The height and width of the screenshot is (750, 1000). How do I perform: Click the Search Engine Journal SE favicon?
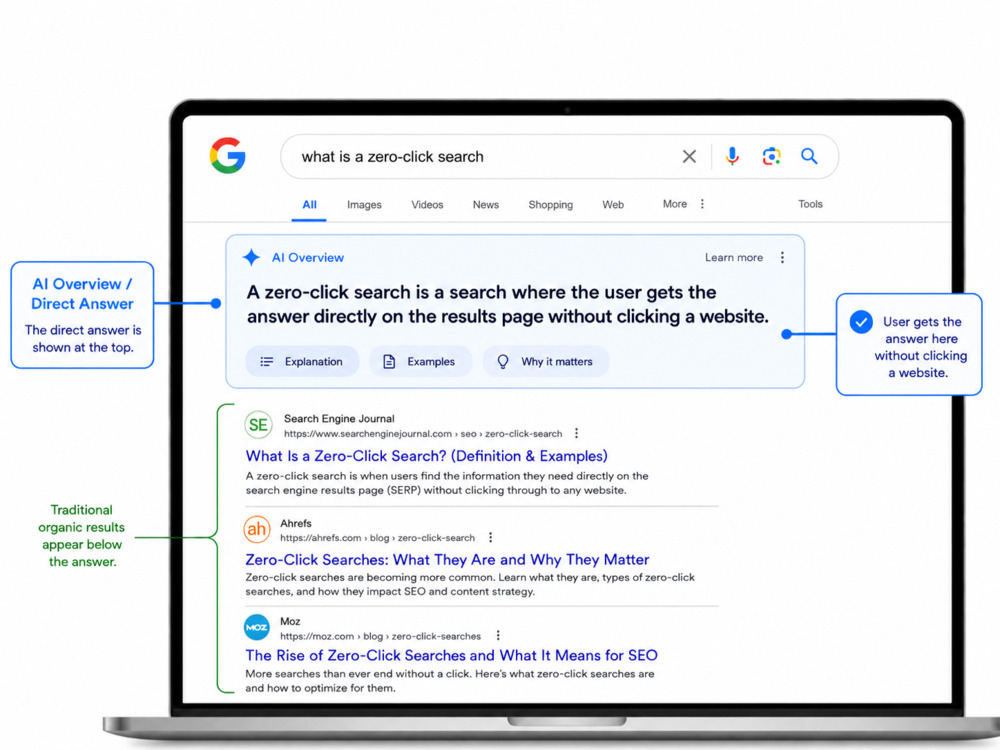[258, 425]
